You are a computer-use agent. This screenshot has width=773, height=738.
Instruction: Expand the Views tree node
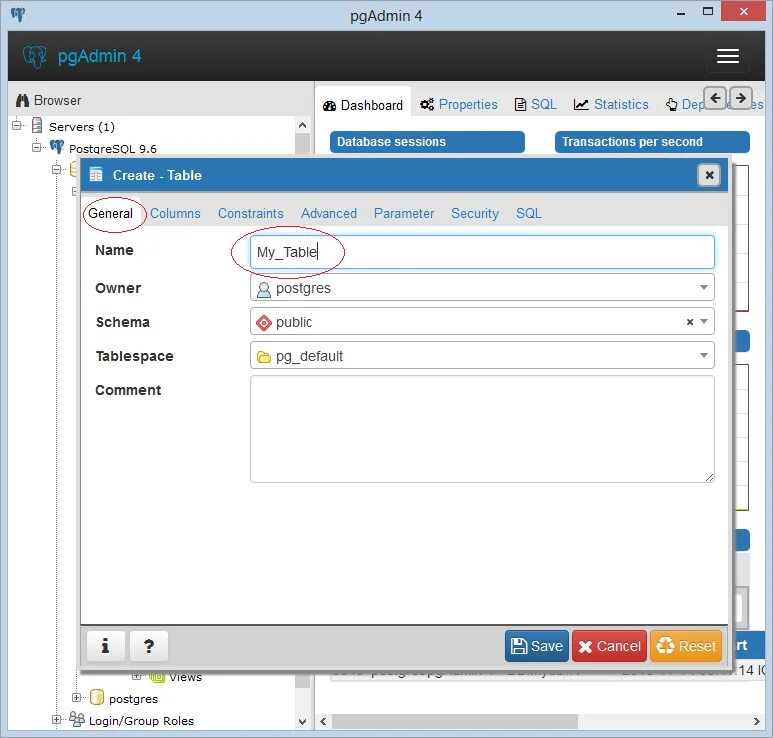coord(137,676)
